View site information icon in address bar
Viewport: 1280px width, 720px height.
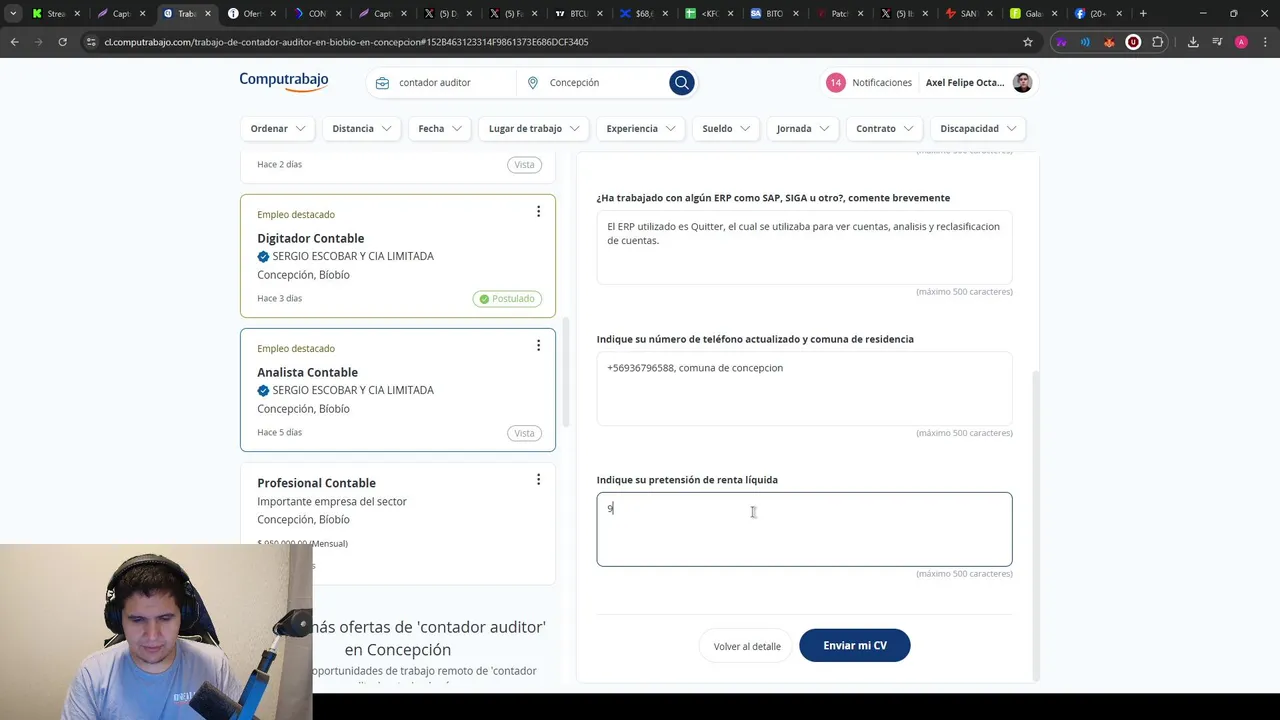[x=91, y=42]
